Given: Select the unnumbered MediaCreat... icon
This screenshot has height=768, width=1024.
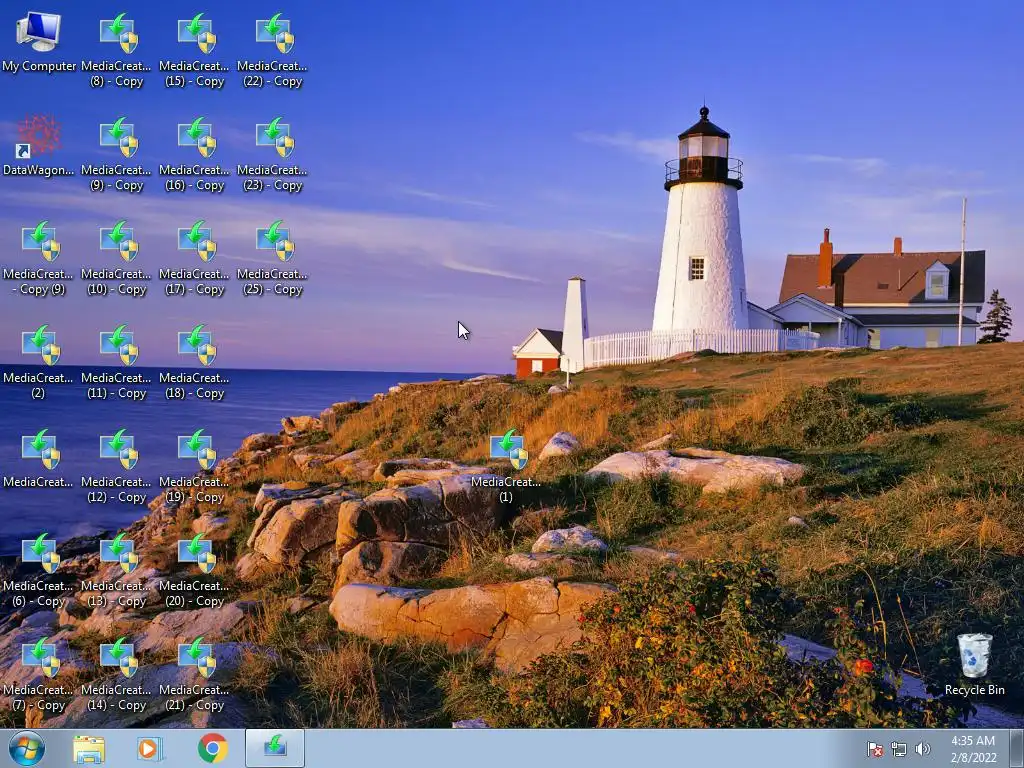Looking at the screenshot, I should tap(39, 458).
